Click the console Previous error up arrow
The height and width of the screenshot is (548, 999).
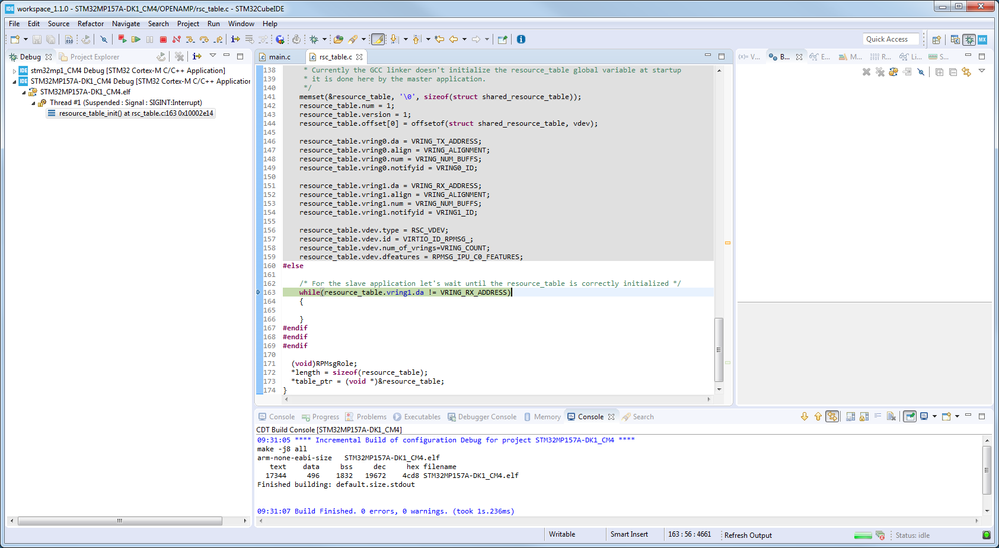coord(818,417)
